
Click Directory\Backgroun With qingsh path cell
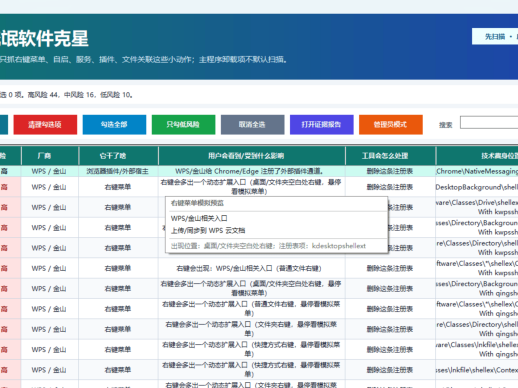click(x=477, y=289)
